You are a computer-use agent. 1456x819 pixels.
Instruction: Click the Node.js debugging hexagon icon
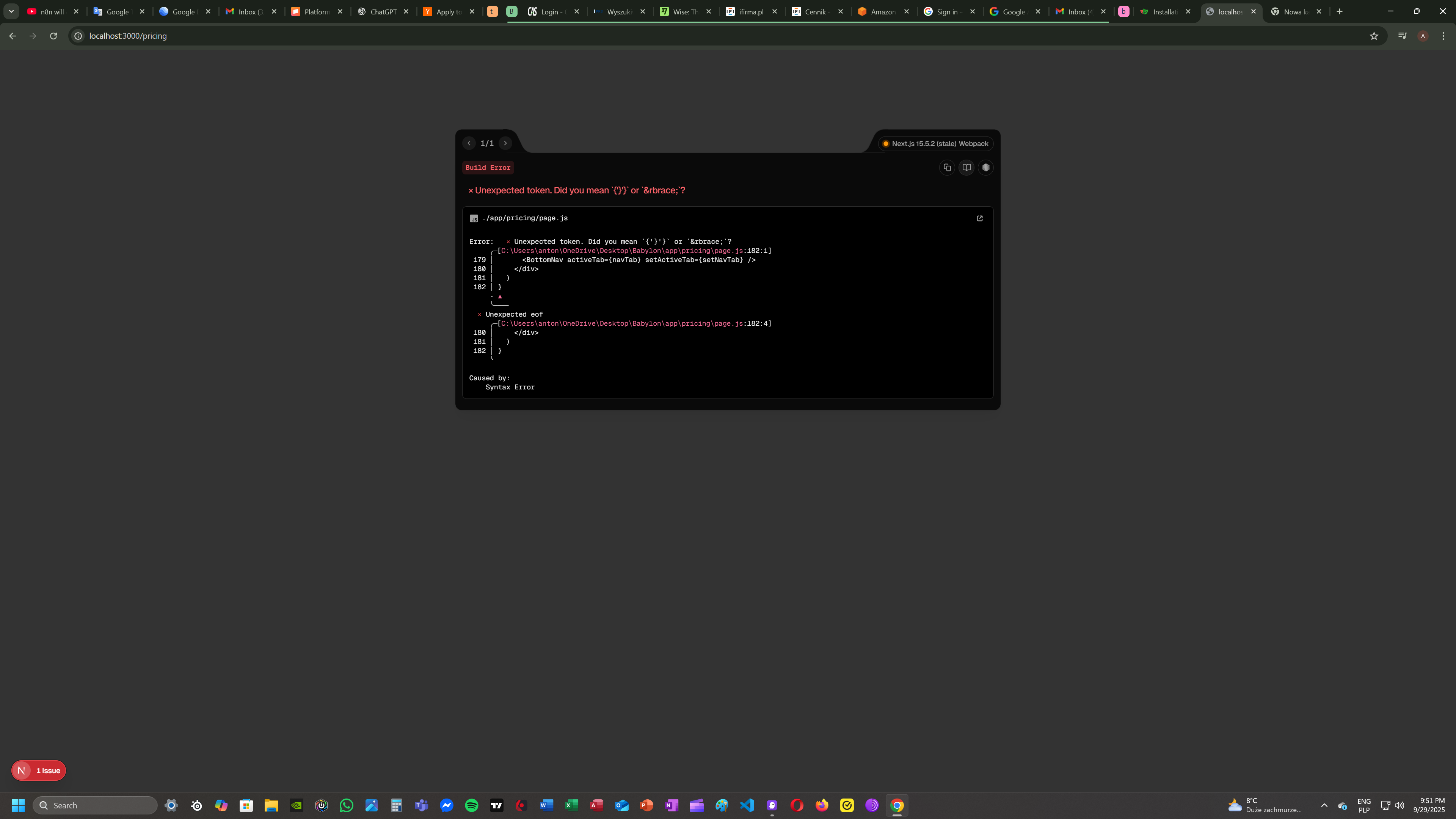click(x=986, y=167)
